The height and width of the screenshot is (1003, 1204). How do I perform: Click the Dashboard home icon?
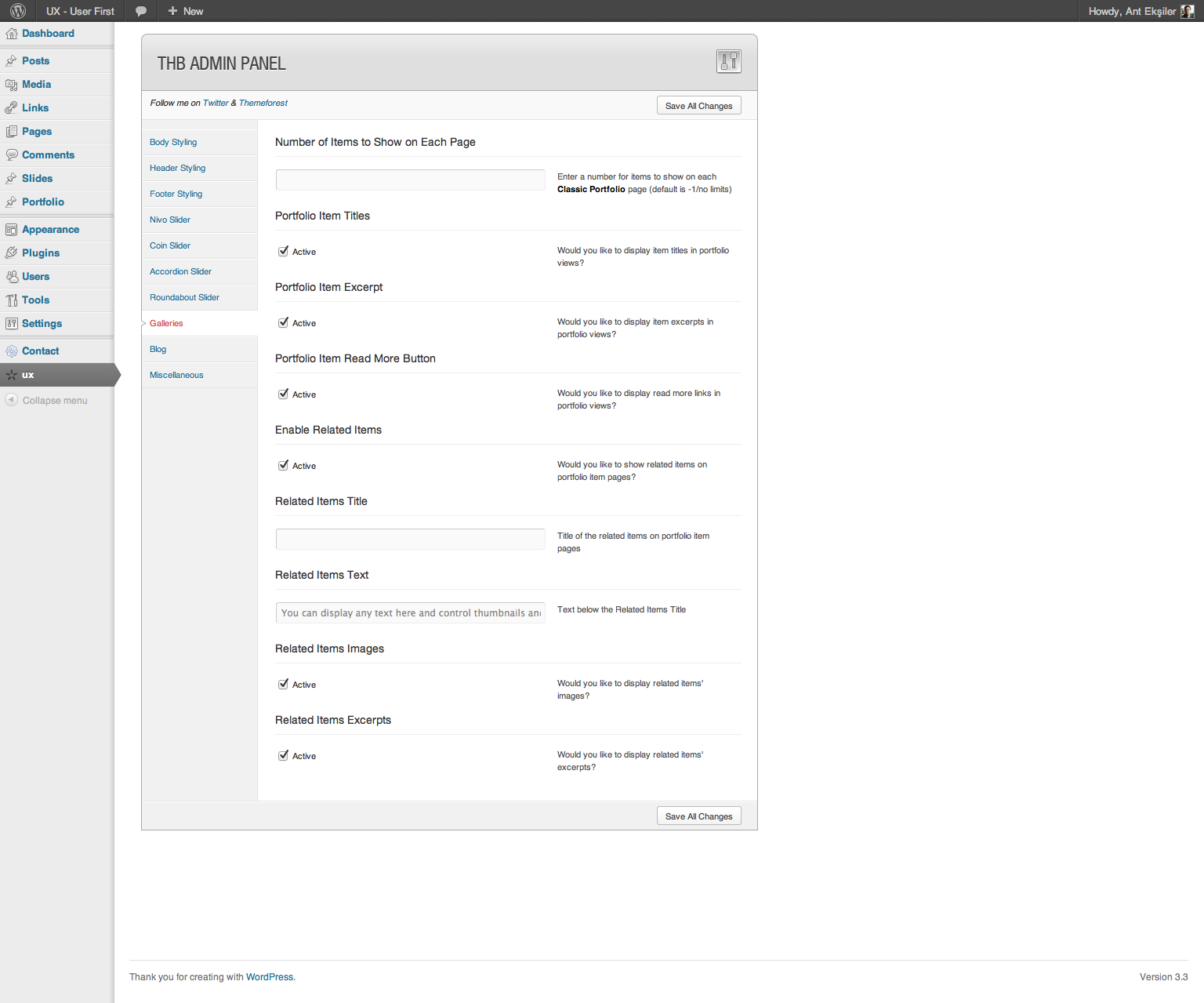(x=12, y=34)
